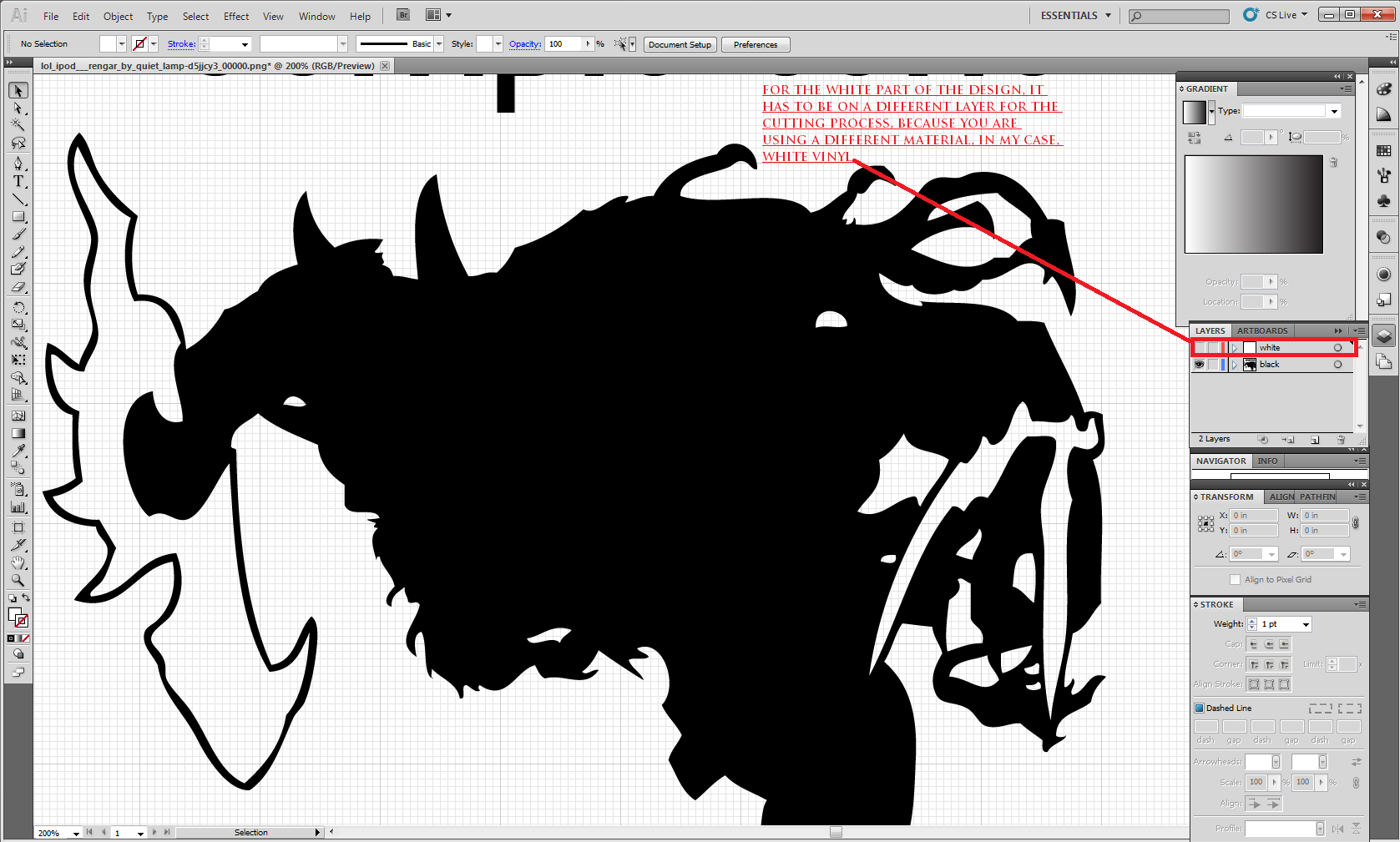Click the target circle for white layer
The width and height of the screenshot is (1400, 842).
pos(1337,348)
